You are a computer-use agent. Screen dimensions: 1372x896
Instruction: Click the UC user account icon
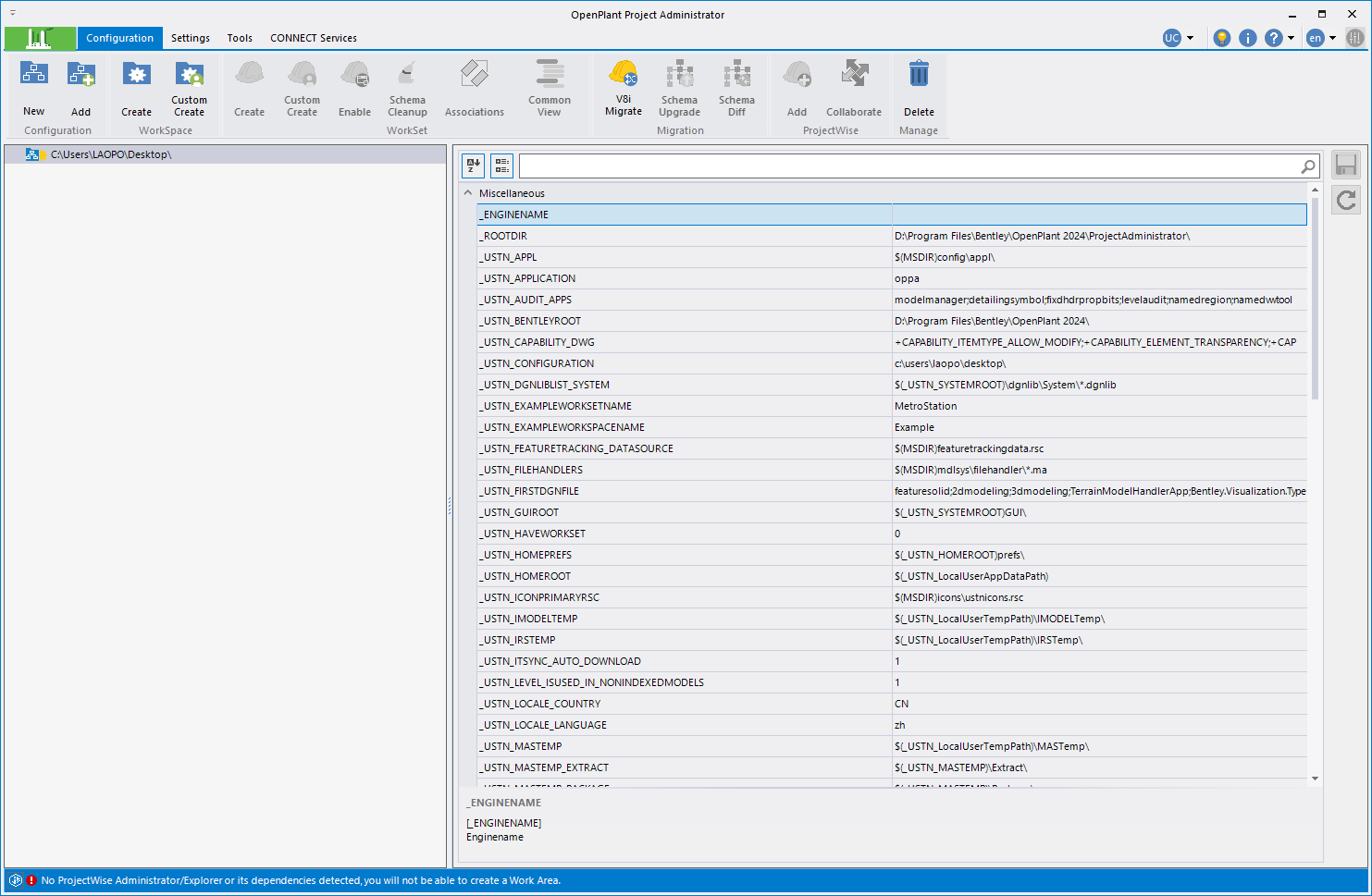pos(1172,38)
